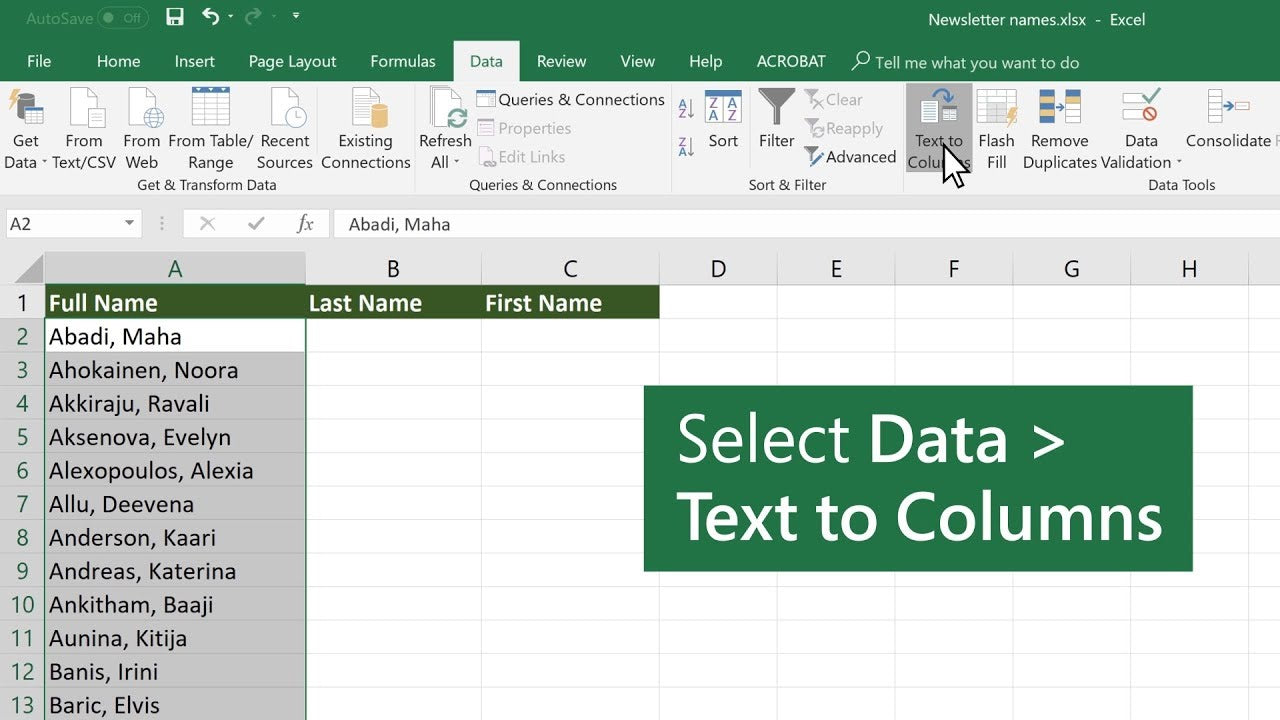The width and height of the screenshot is (1280, 720).
Task: Switch to the Formulas tab
Action: tap(402, 61)
